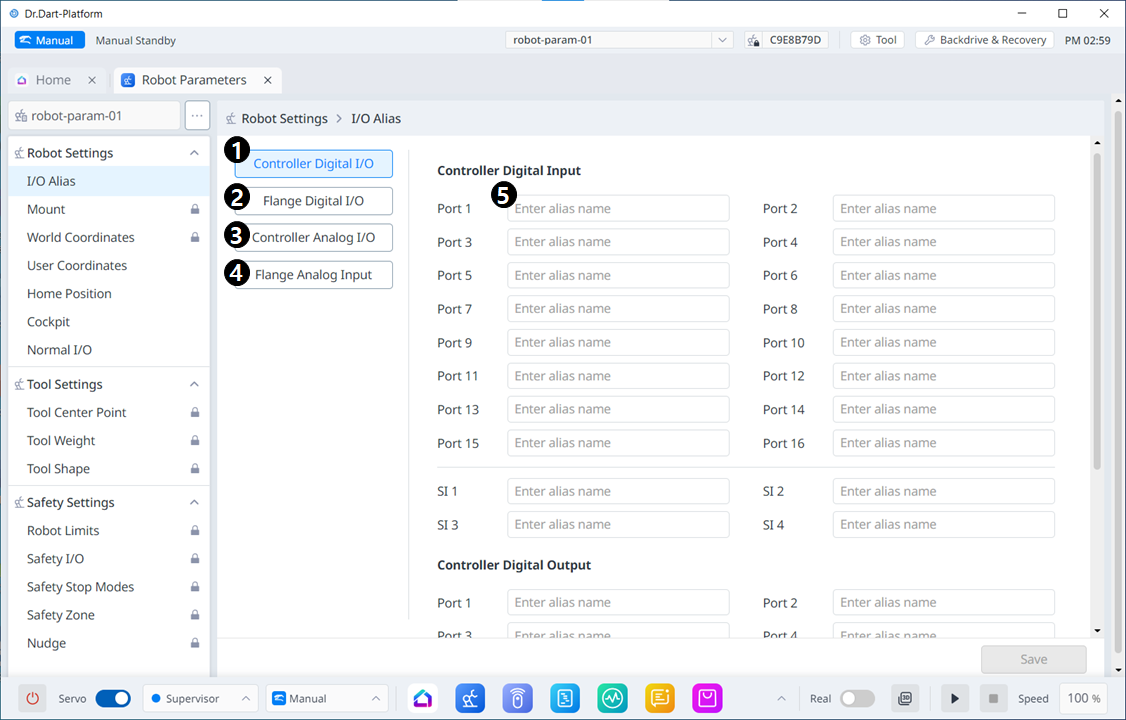Click the Port 1 digital input alias field

618,208
